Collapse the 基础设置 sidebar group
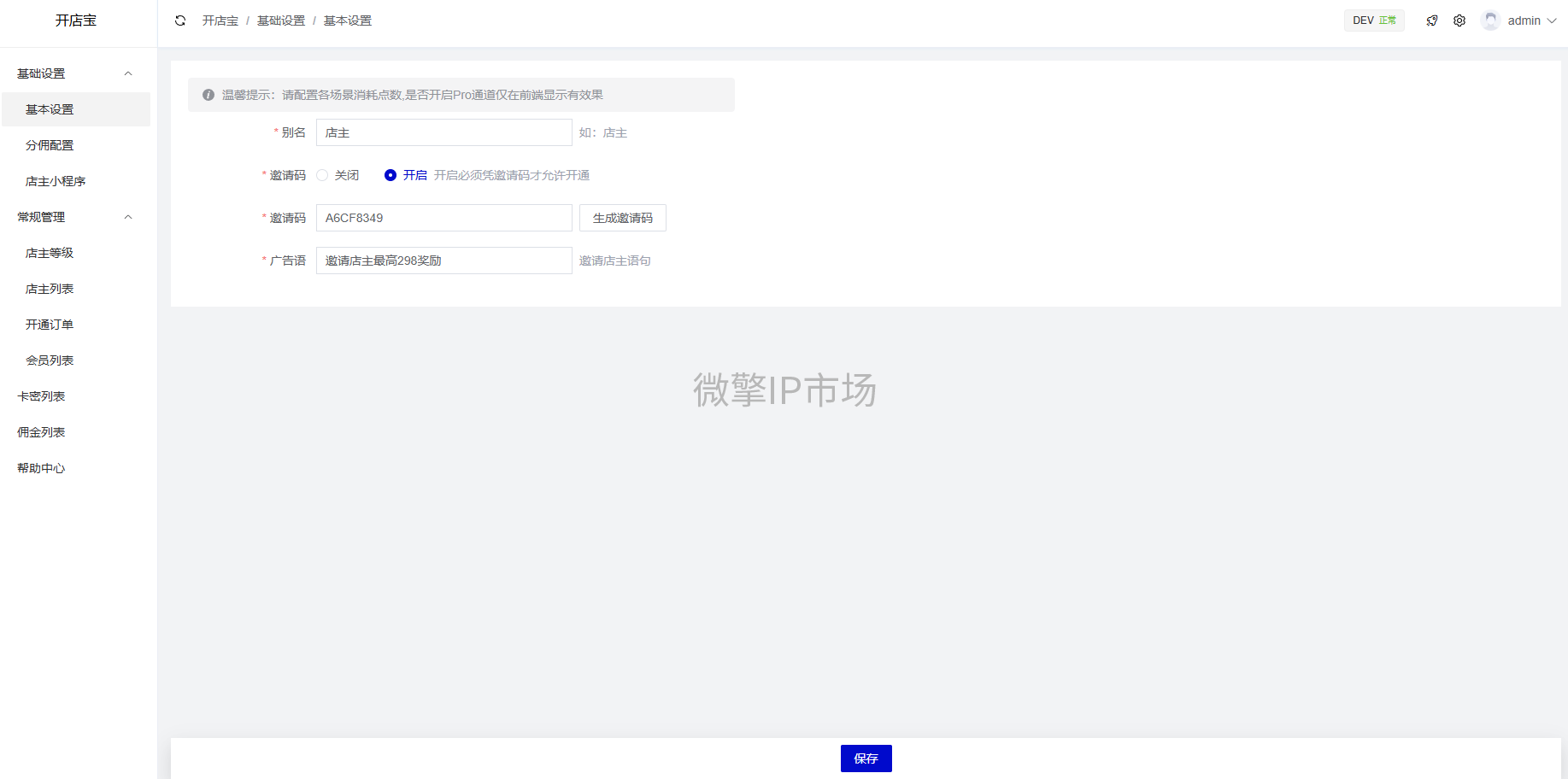 point(128,73)
